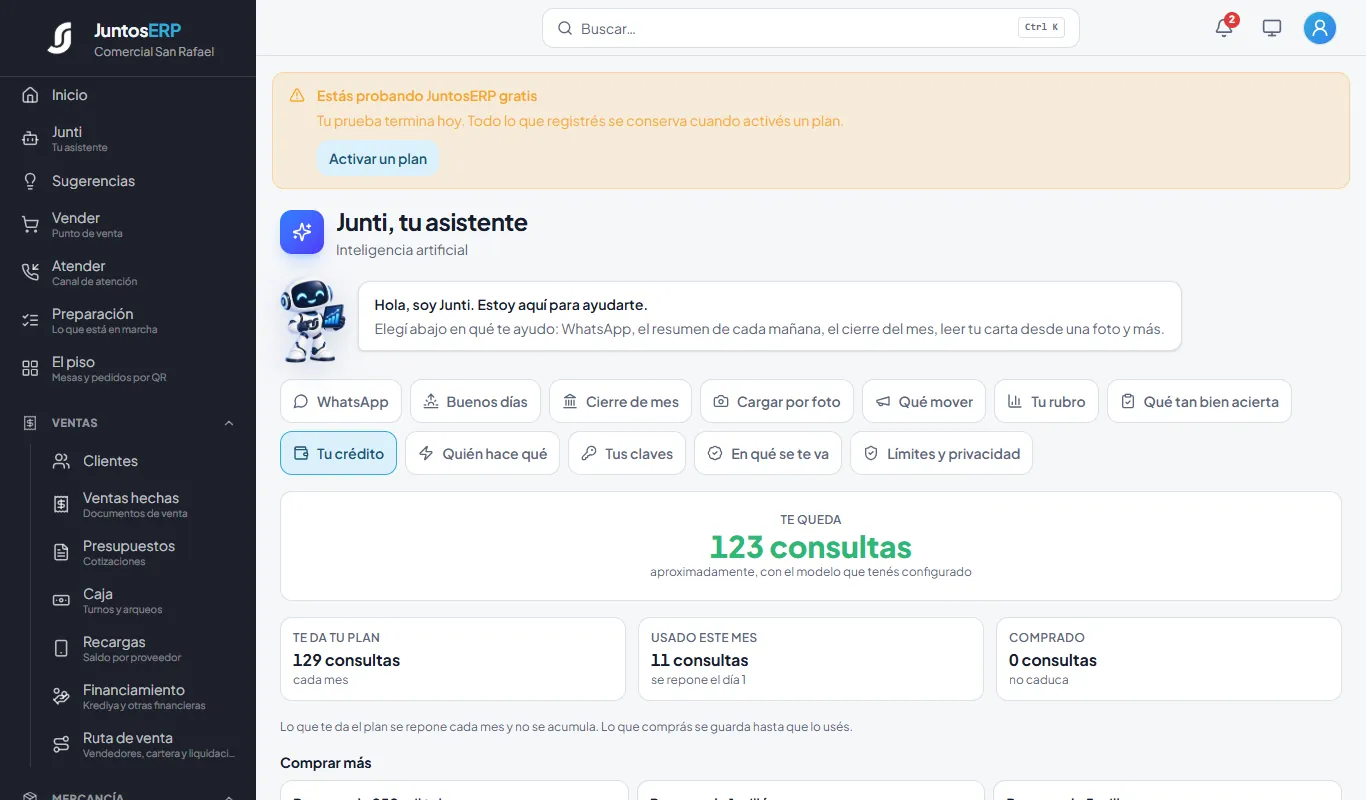Viewport: 1366px width, 800px height.
Task: Open the Tu rubro tab
Action: tap(1046, 401)
